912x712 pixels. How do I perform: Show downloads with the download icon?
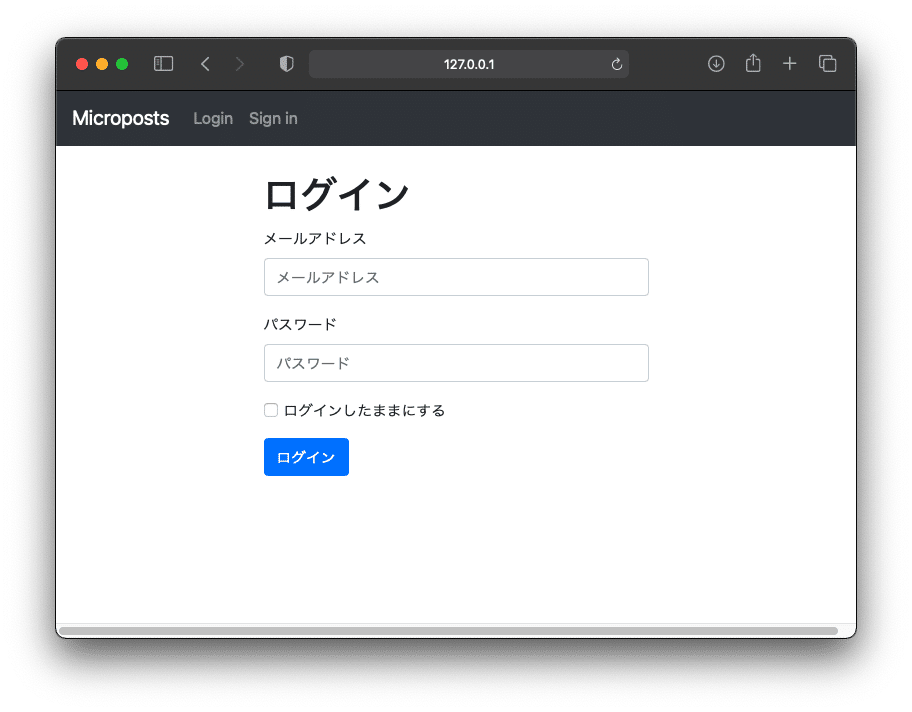(716, 64)
